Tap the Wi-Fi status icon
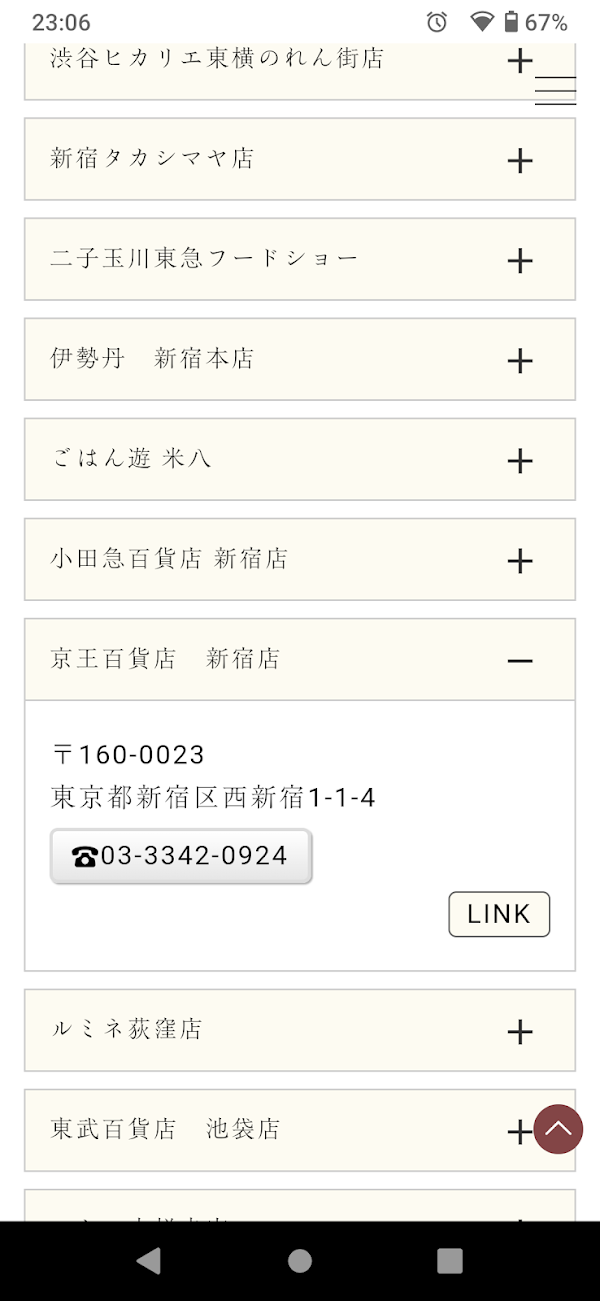 point(482,22)
